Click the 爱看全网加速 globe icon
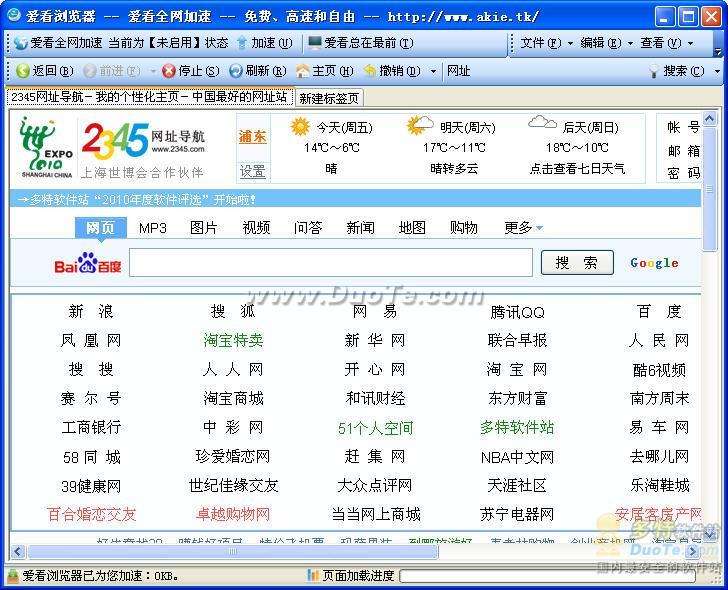This screenshot has width=728, height=590. 21,43
